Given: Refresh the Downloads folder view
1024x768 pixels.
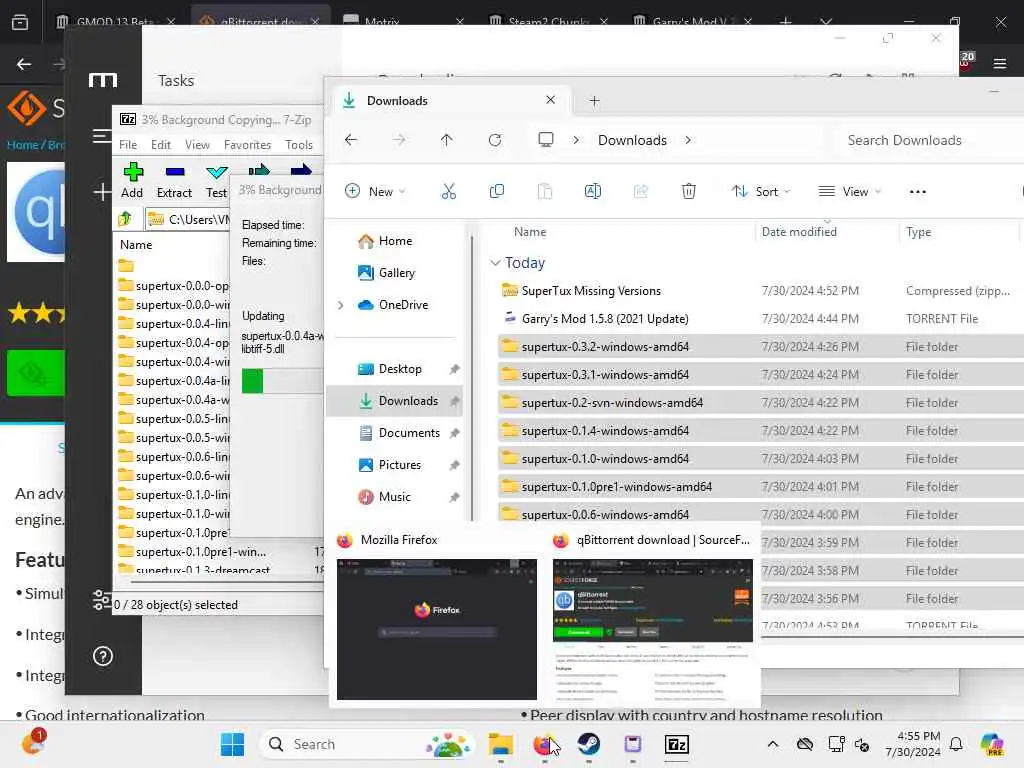Looking at the screenshot, I should tap(495, 140).
